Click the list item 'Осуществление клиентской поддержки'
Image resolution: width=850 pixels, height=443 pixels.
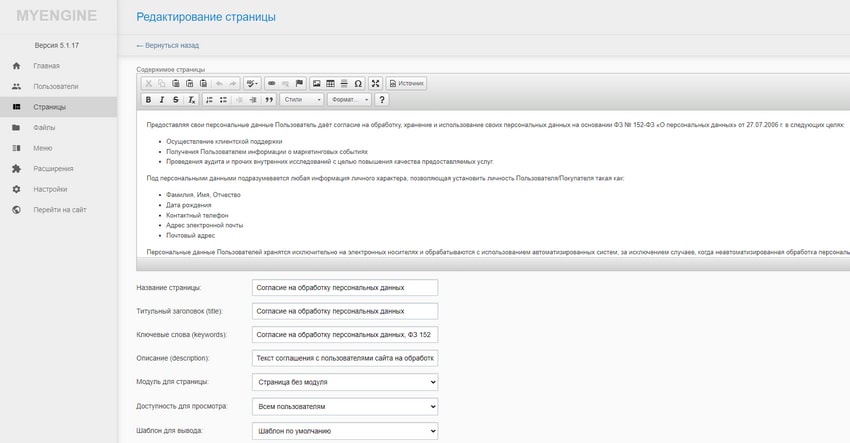tap(224, 142)
